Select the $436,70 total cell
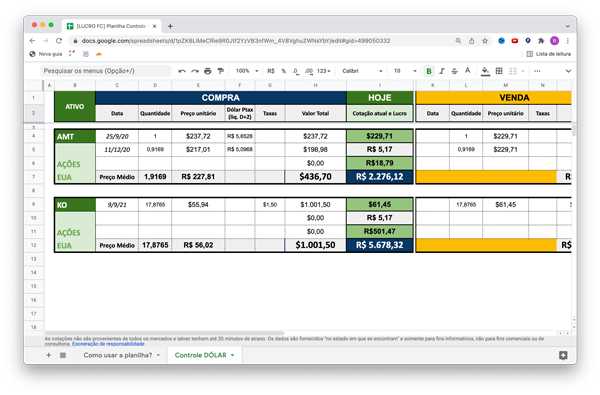Screen dimensions: 600x395 315,177
